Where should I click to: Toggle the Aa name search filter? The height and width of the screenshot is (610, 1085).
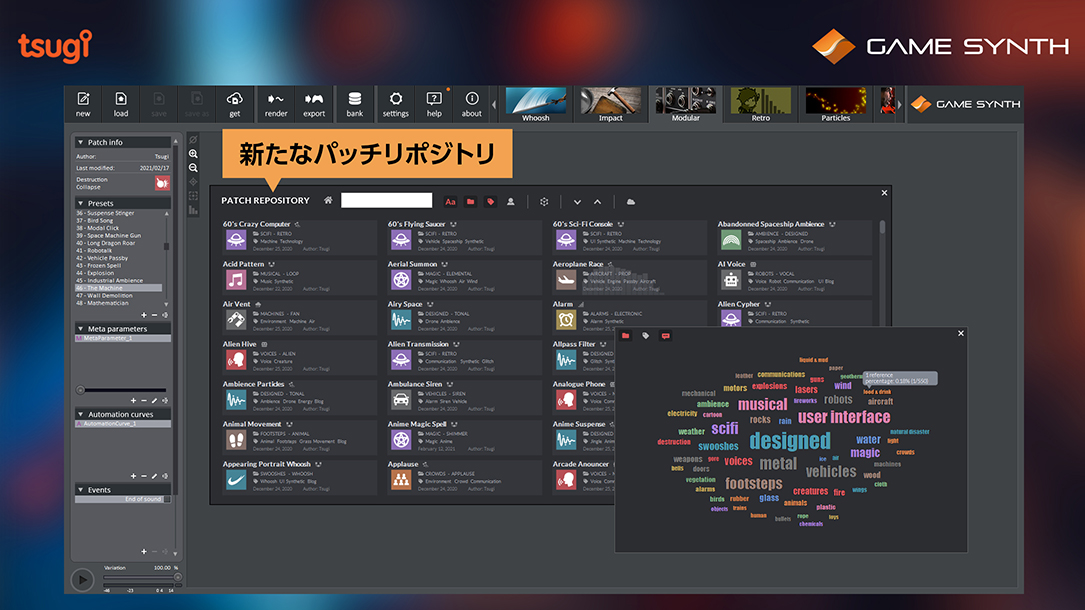450,201
